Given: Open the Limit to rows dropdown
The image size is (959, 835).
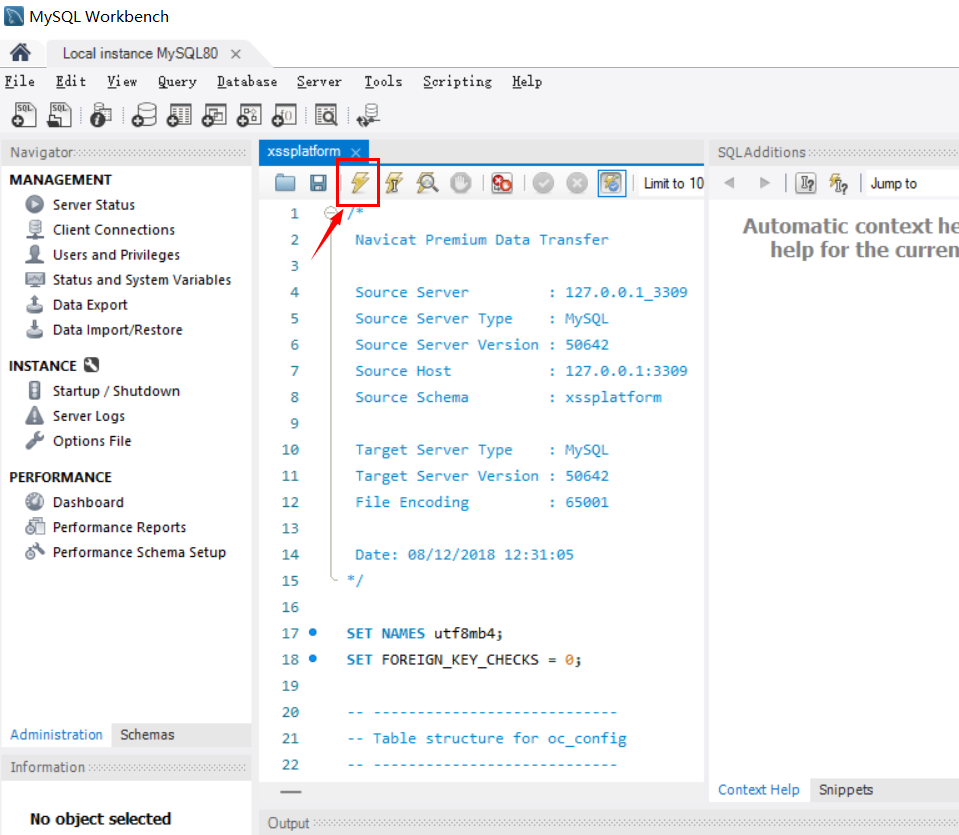Looking at the screenshot, I should (673, 184).
